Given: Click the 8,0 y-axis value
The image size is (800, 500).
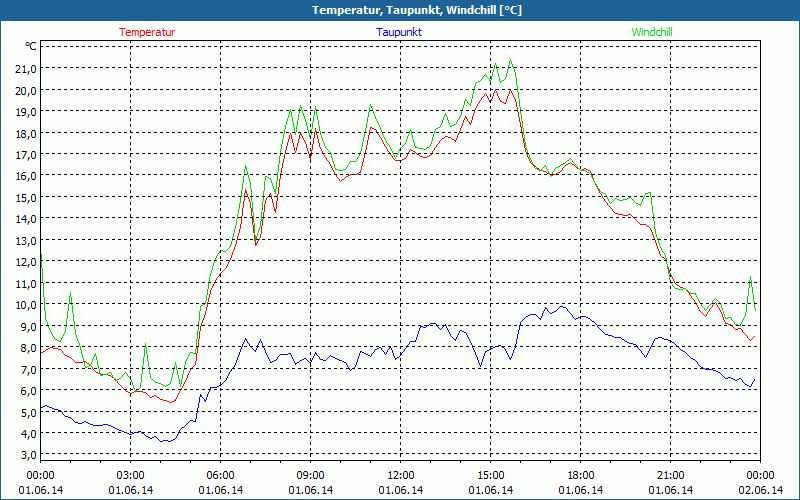Looking at the screenshot, I should 29,347.
